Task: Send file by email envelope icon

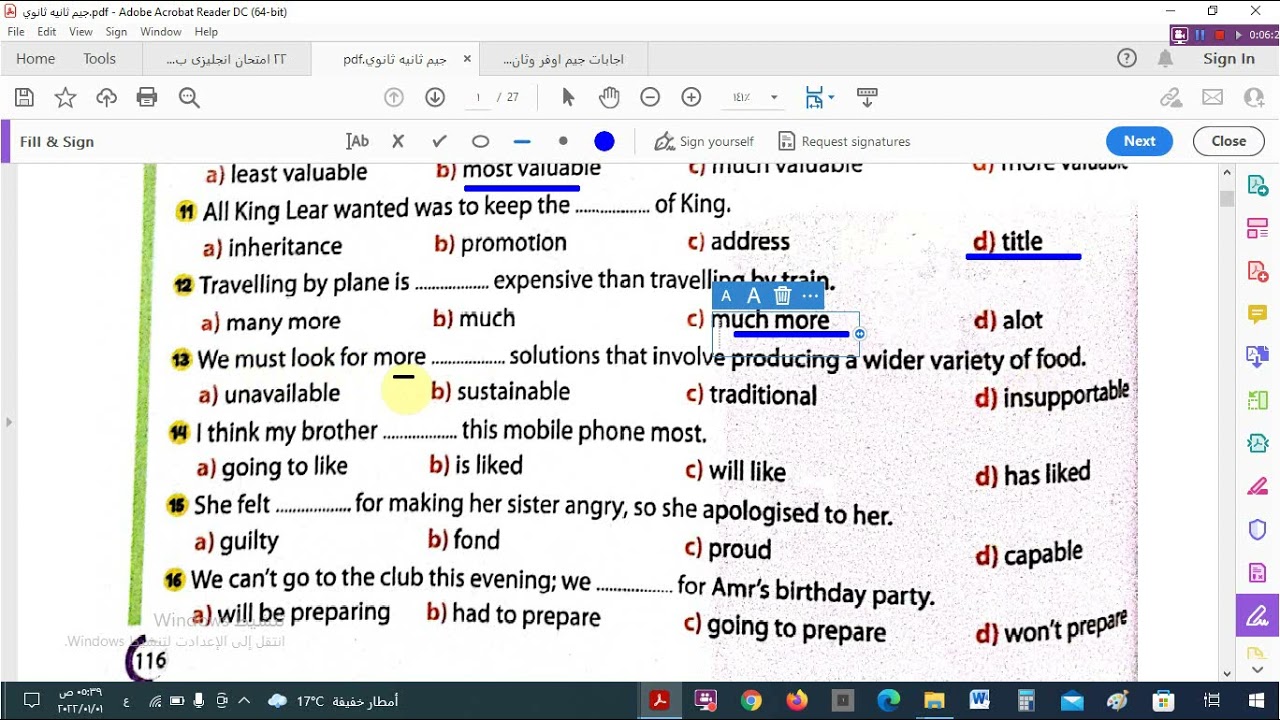Action: coord(1212,97)
